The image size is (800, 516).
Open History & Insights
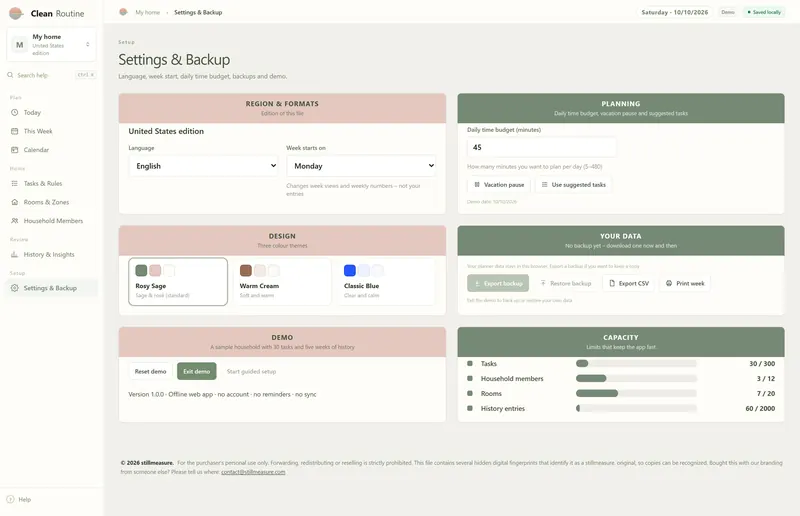[x=51, y=254]
